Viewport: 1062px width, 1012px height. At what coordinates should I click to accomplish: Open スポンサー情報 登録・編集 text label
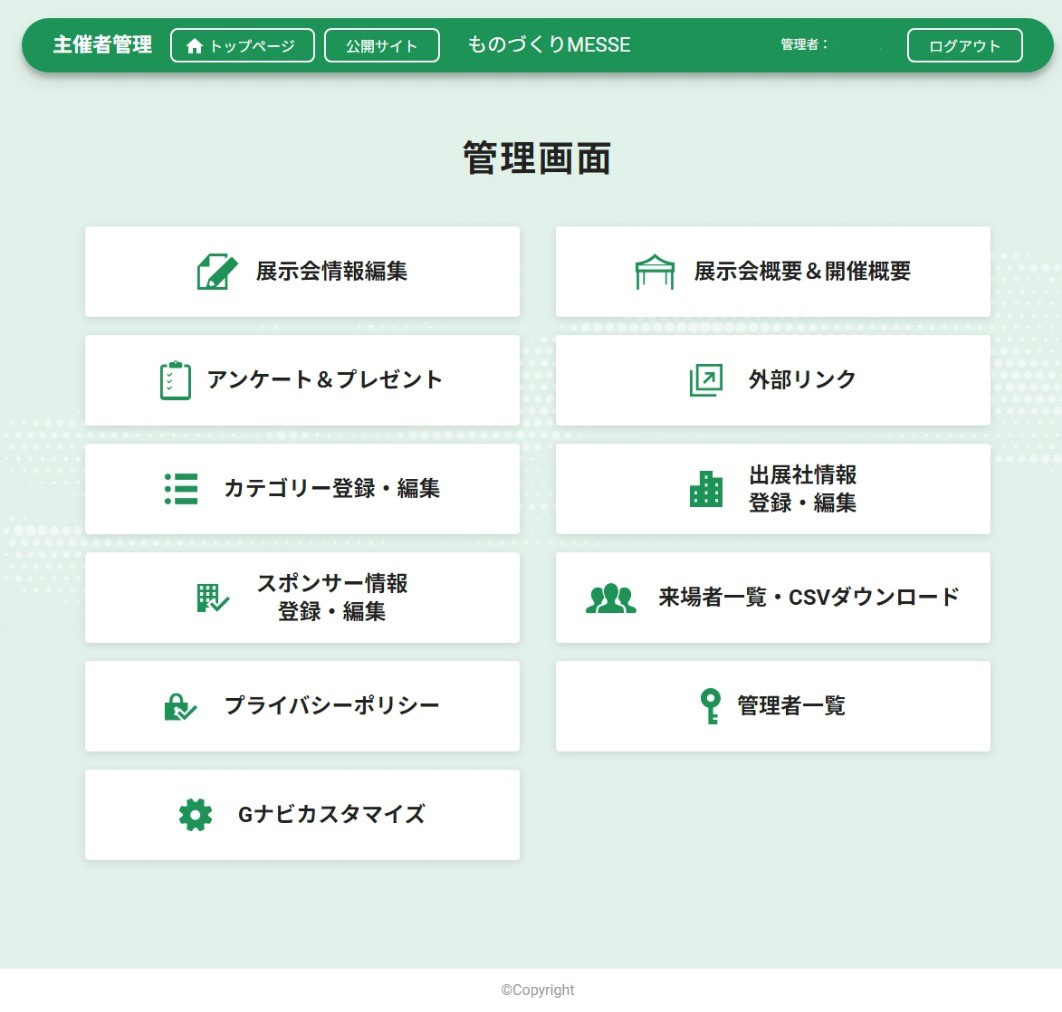point(332,597)
